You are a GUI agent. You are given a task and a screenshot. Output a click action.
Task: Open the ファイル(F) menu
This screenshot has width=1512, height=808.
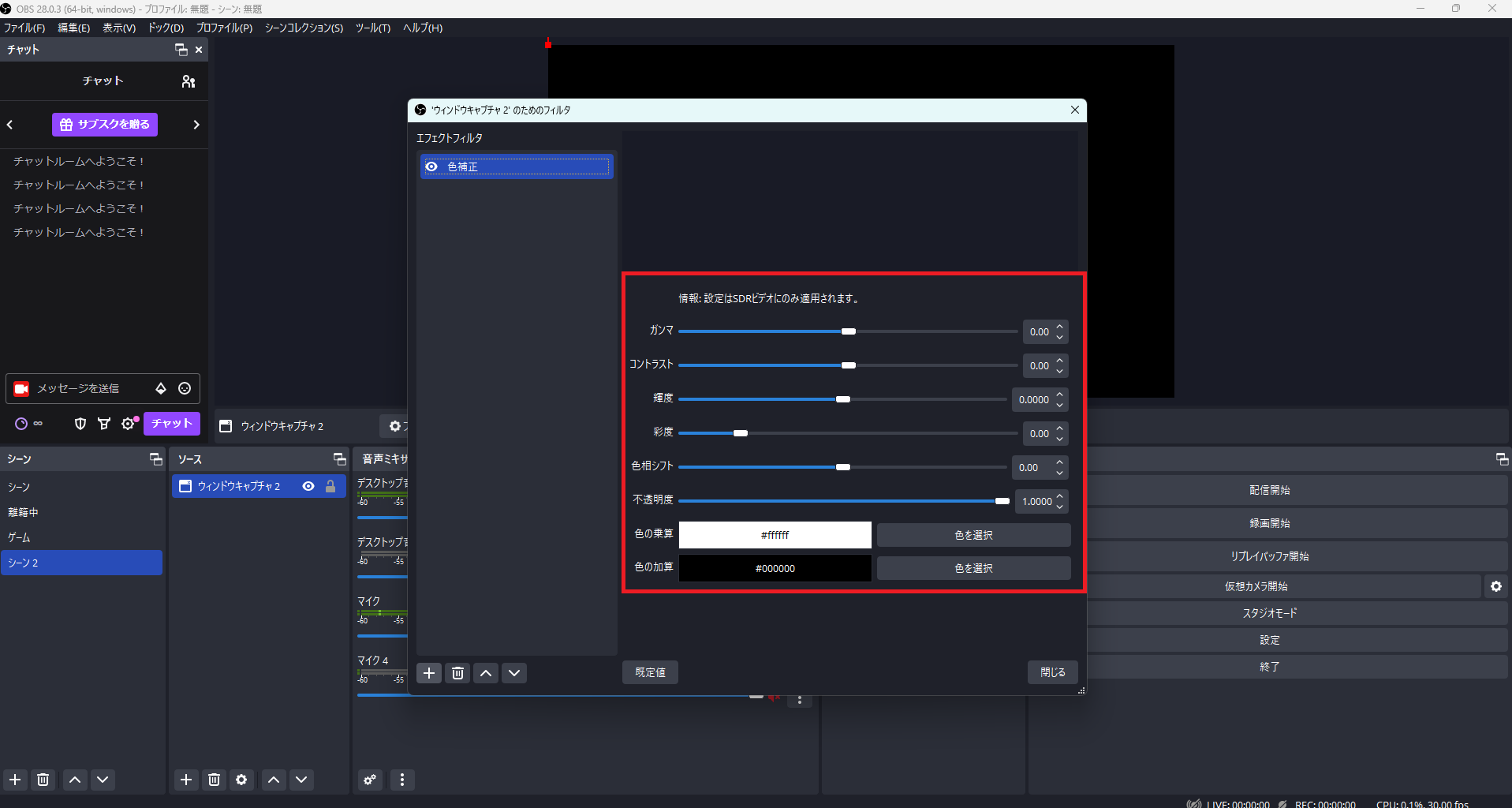(24, 28)
